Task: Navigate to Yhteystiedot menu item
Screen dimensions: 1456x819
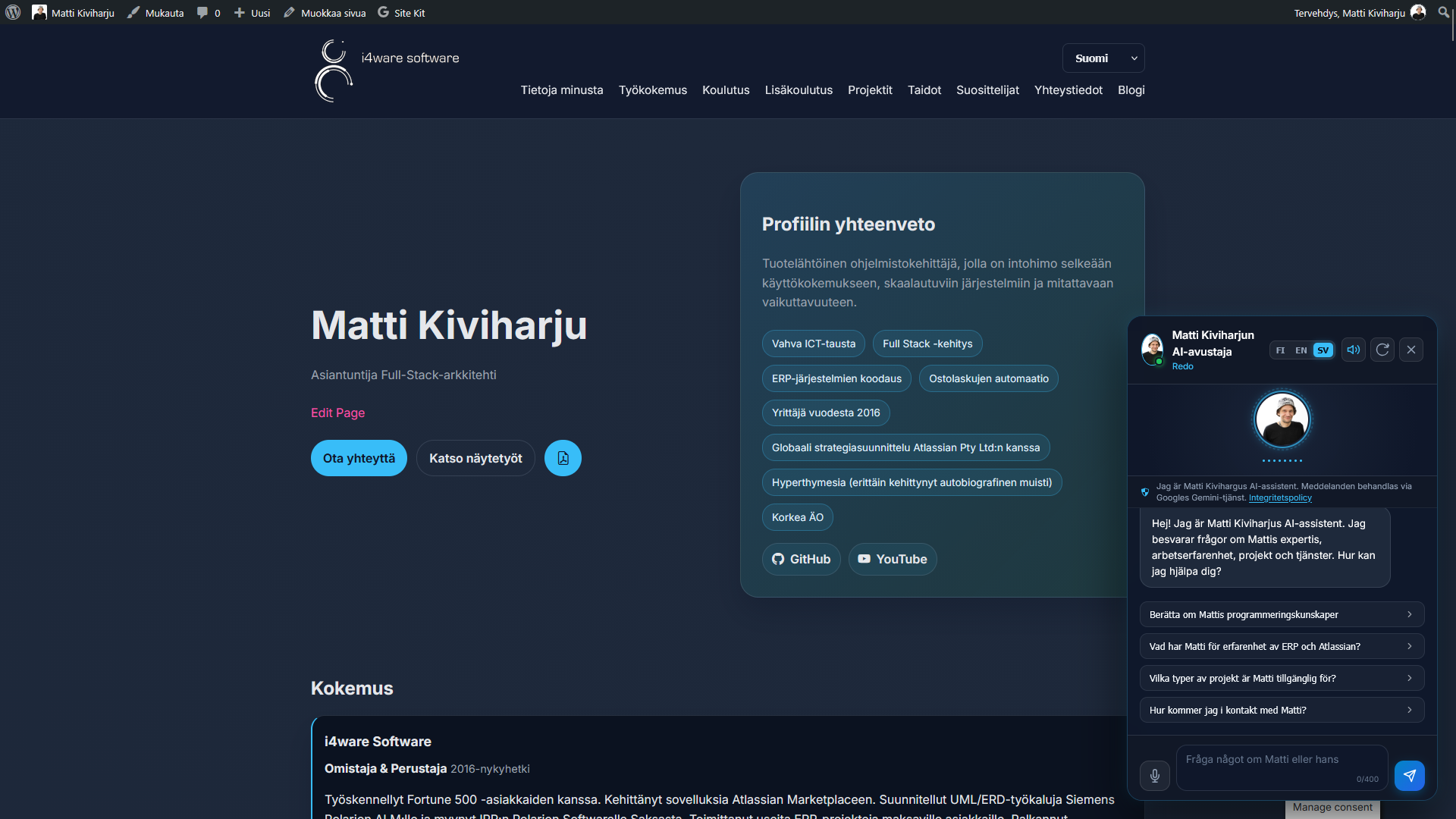Action: coord(1068,89)
